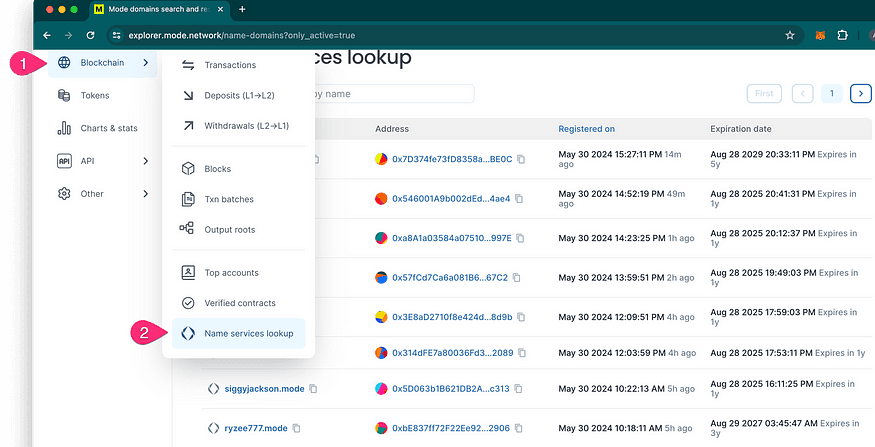Viewport: 875px width, 447px height.
Task: Open the API sidebar menu
Action: tap(88, 161)
